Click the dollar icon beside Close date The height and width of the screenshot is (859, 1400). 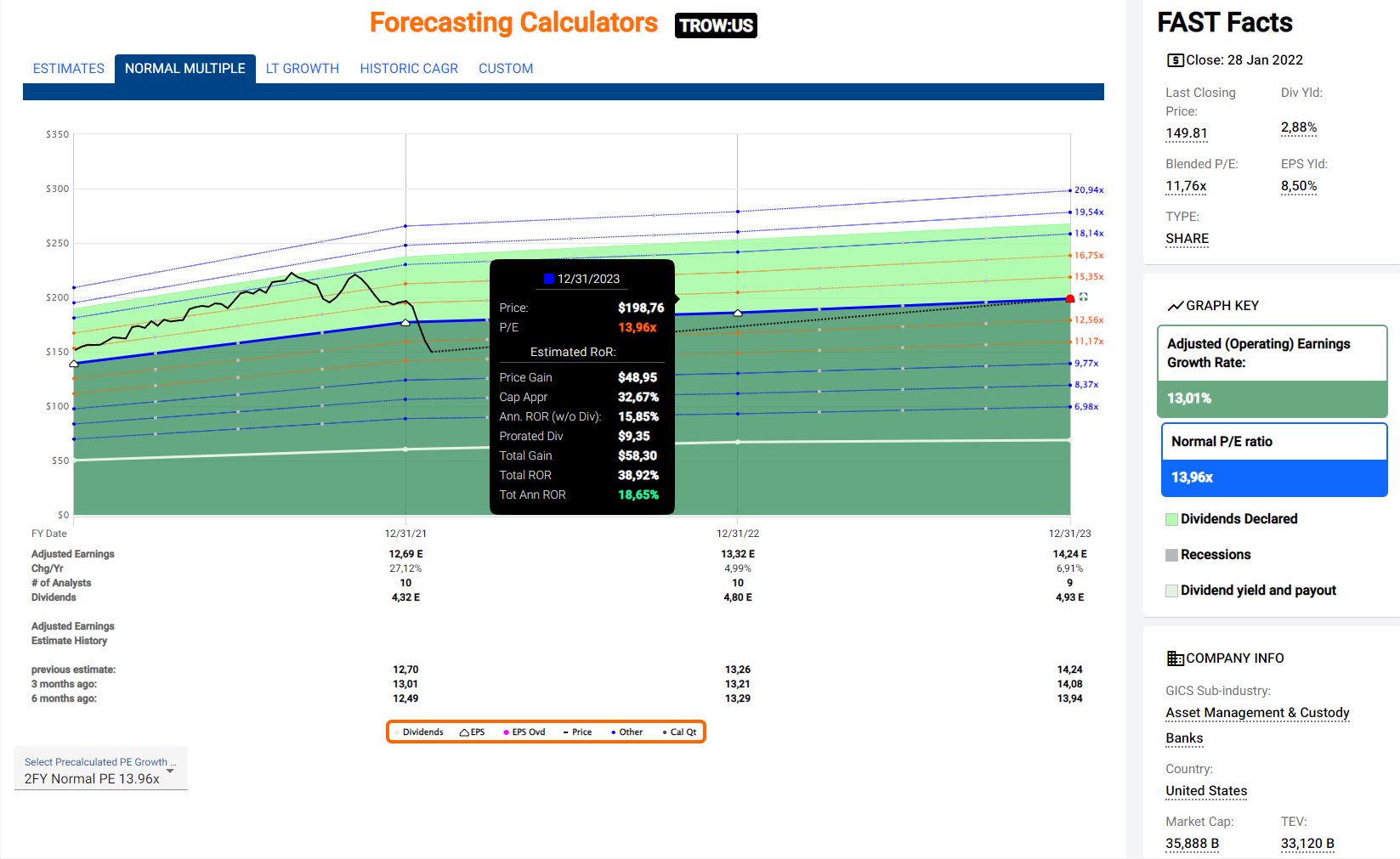click(1175, 60)
